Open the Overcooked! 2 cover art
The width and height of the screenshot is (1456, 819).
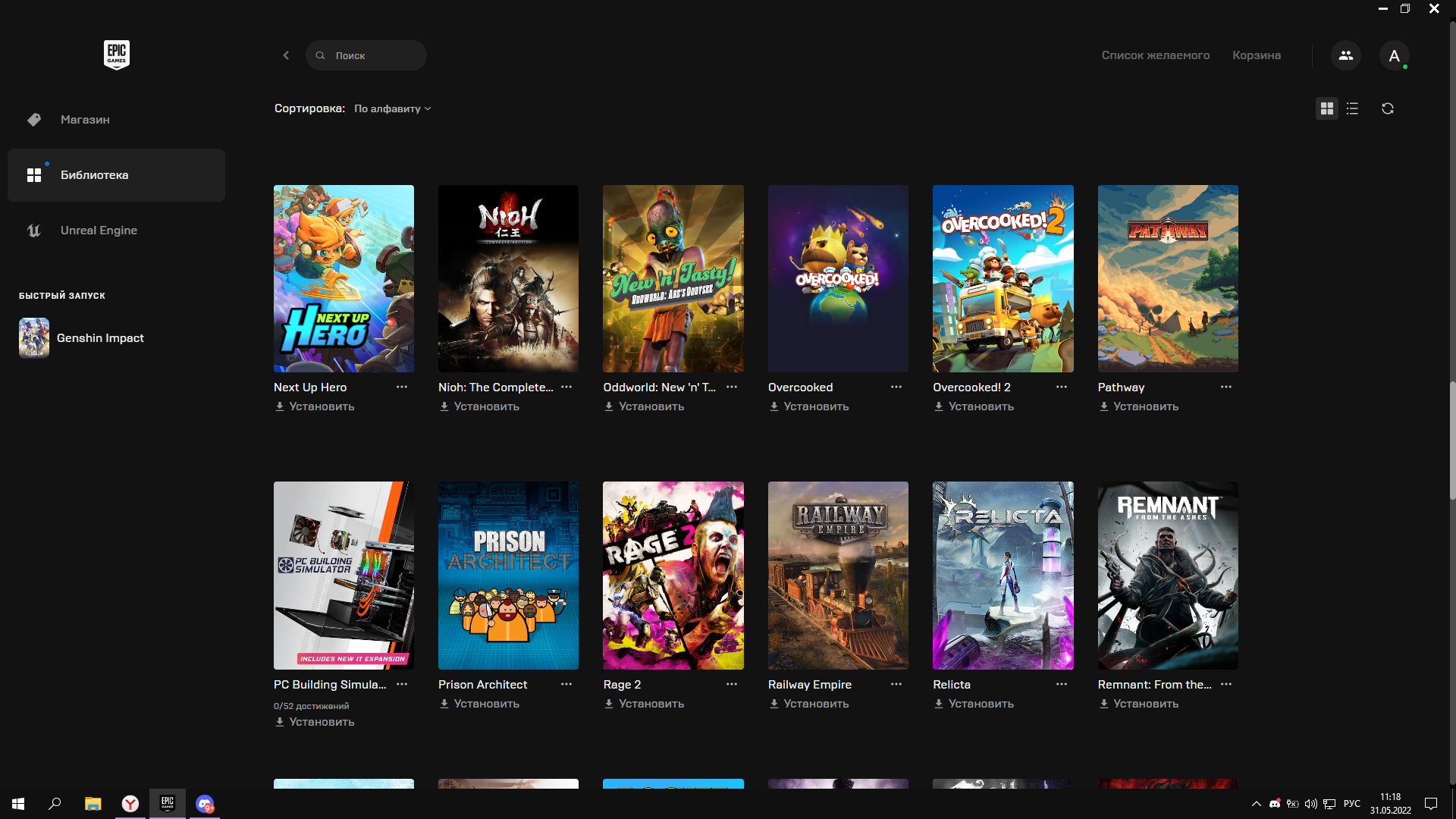tap(1003, 278)
